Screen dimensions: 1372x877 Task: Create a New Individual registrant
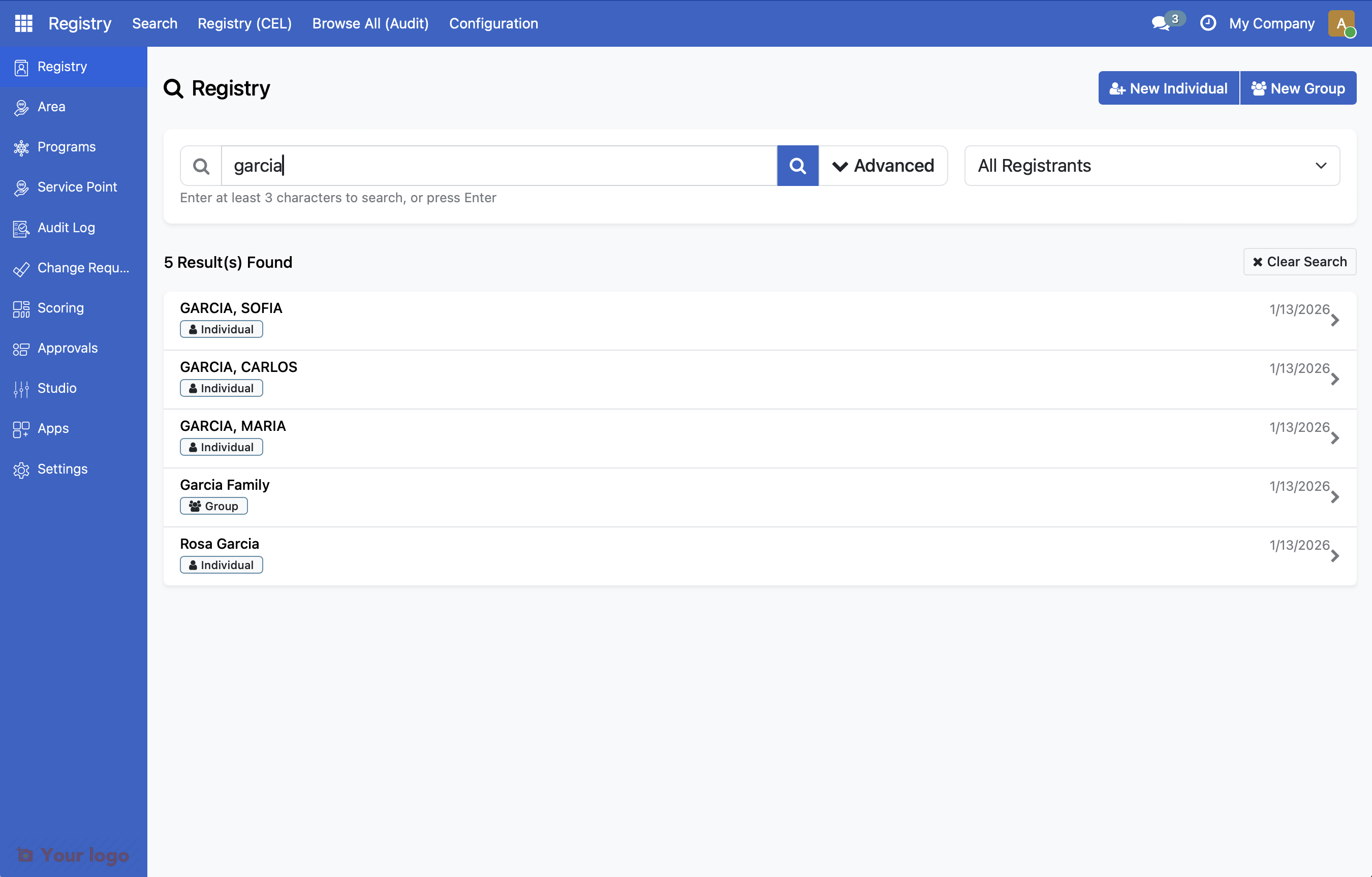pyautogui.click(x=1167, y=88)
